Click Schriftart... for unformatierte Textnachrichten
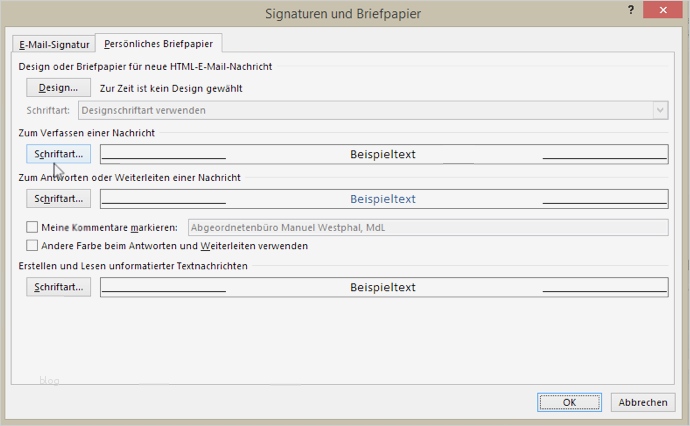This screenshot has height=426, width=690. (x=58, y=287)
